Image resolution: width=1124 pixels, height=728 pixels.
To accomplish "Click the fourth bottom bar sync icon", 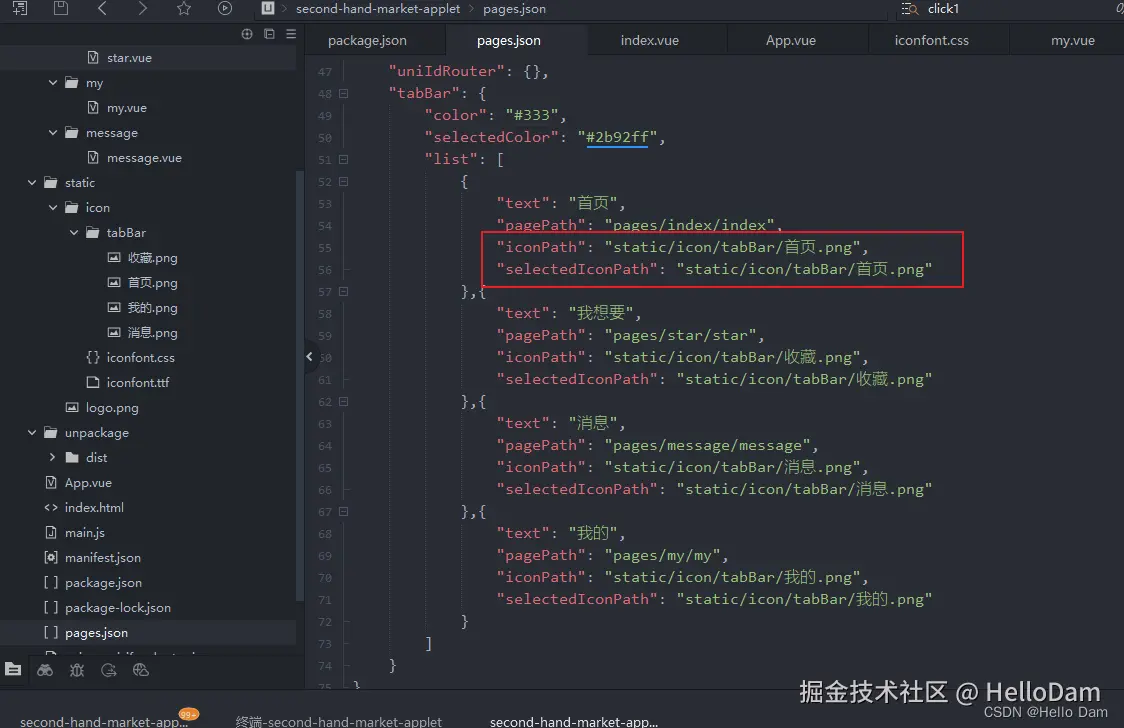I will [x=109, y=670].
